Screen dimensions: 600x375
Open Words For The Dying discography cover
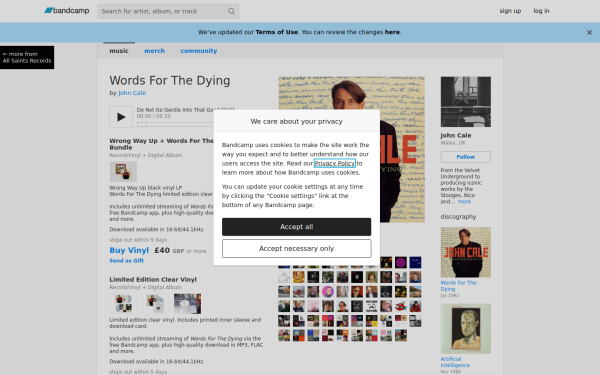click(466, 253)
